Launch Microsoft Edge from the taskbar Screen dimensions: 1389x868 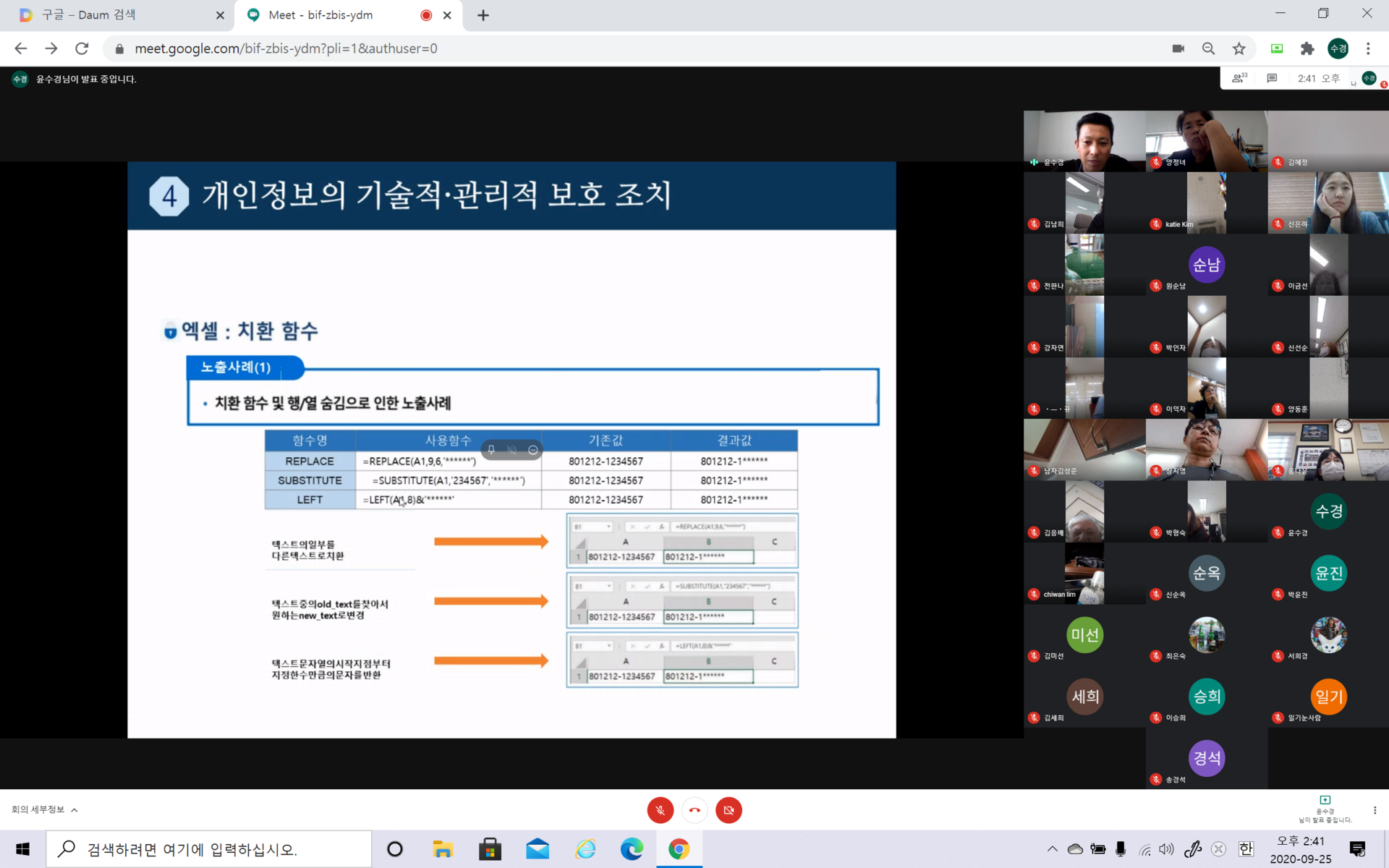[632, 848]
